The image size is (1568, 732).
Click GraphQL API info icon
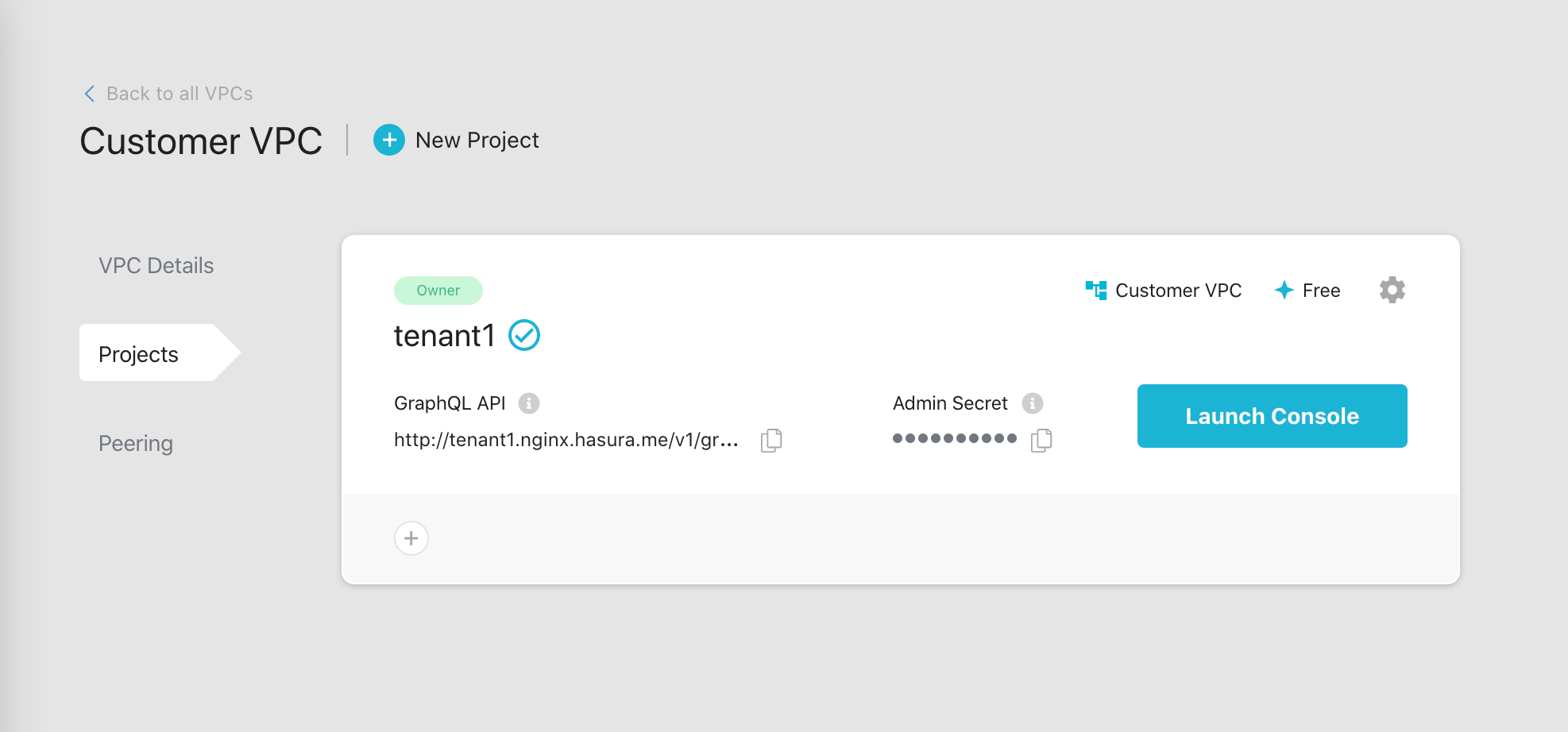click(x=529, y=403)
